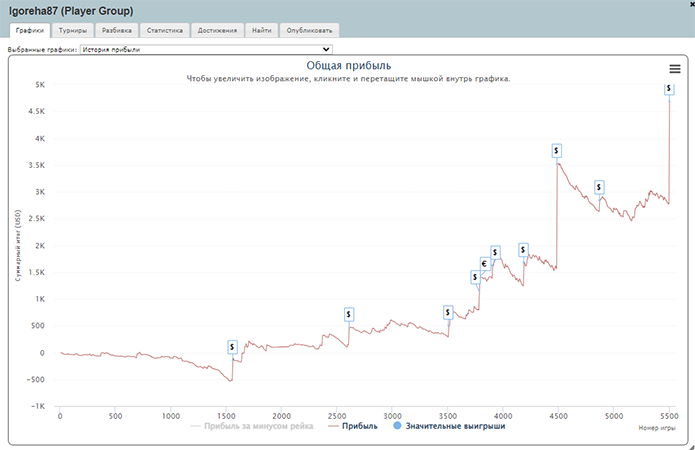Open the Турниры tab

pos(73,31)
